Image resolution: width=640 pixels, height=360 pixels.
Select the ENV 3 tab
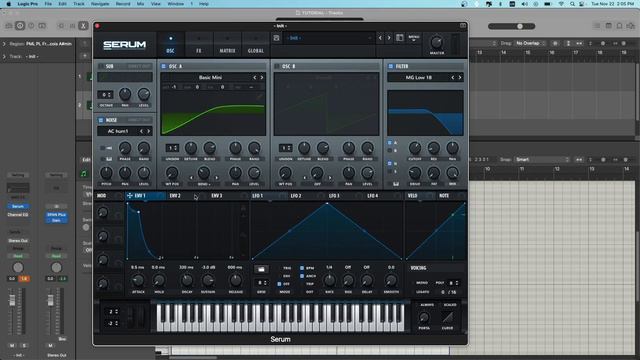tap(217, 196)
